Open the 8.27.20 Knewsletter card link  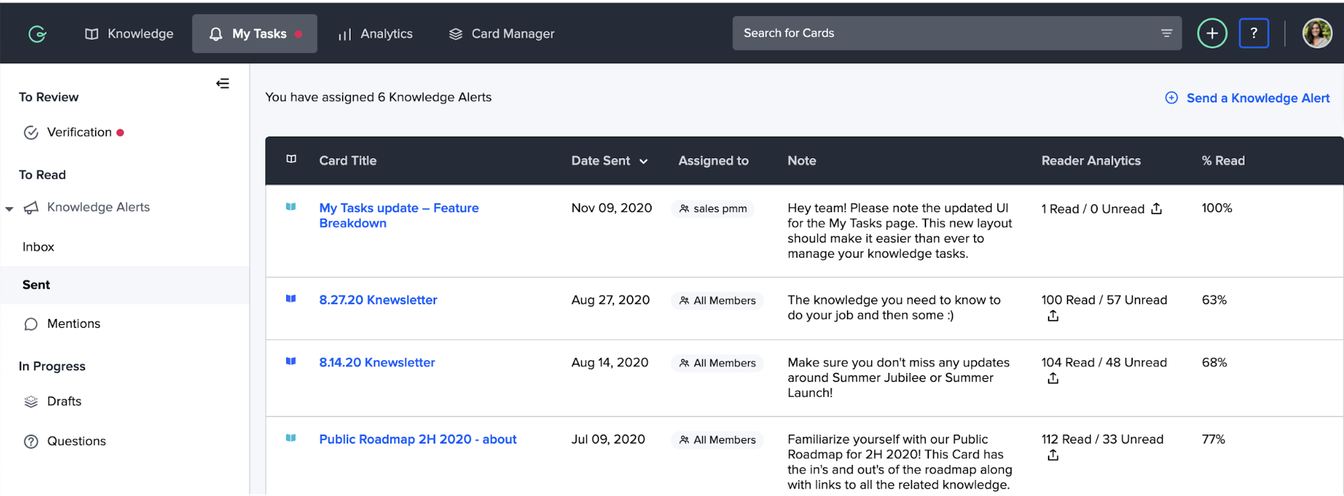(x=378, y=300)
